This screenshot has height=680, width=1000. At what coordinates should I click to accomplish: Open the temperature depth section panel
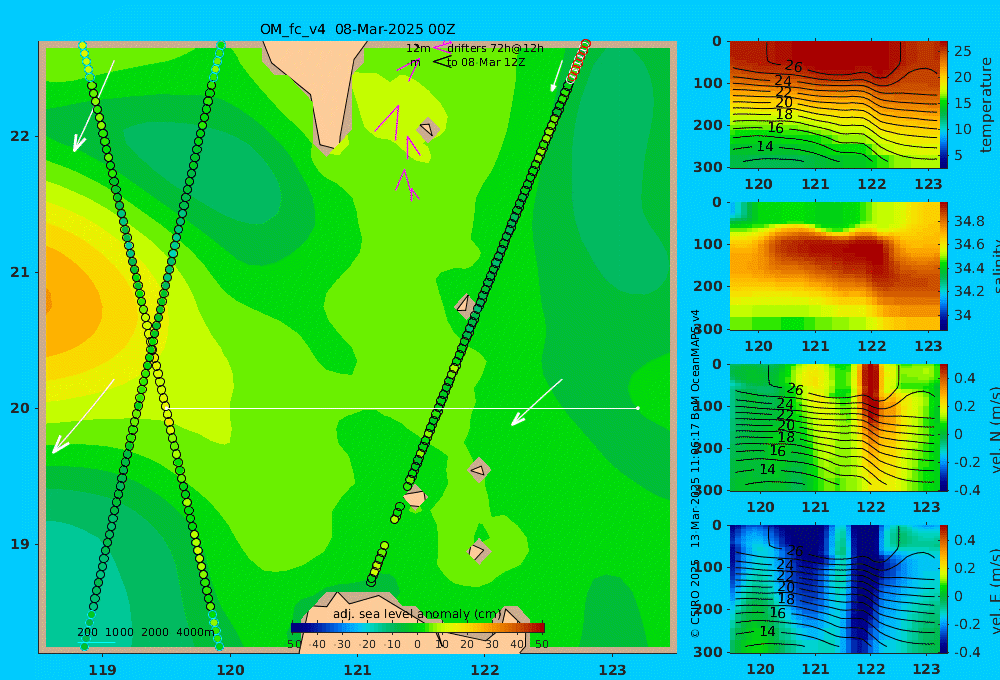coord(834,105)
